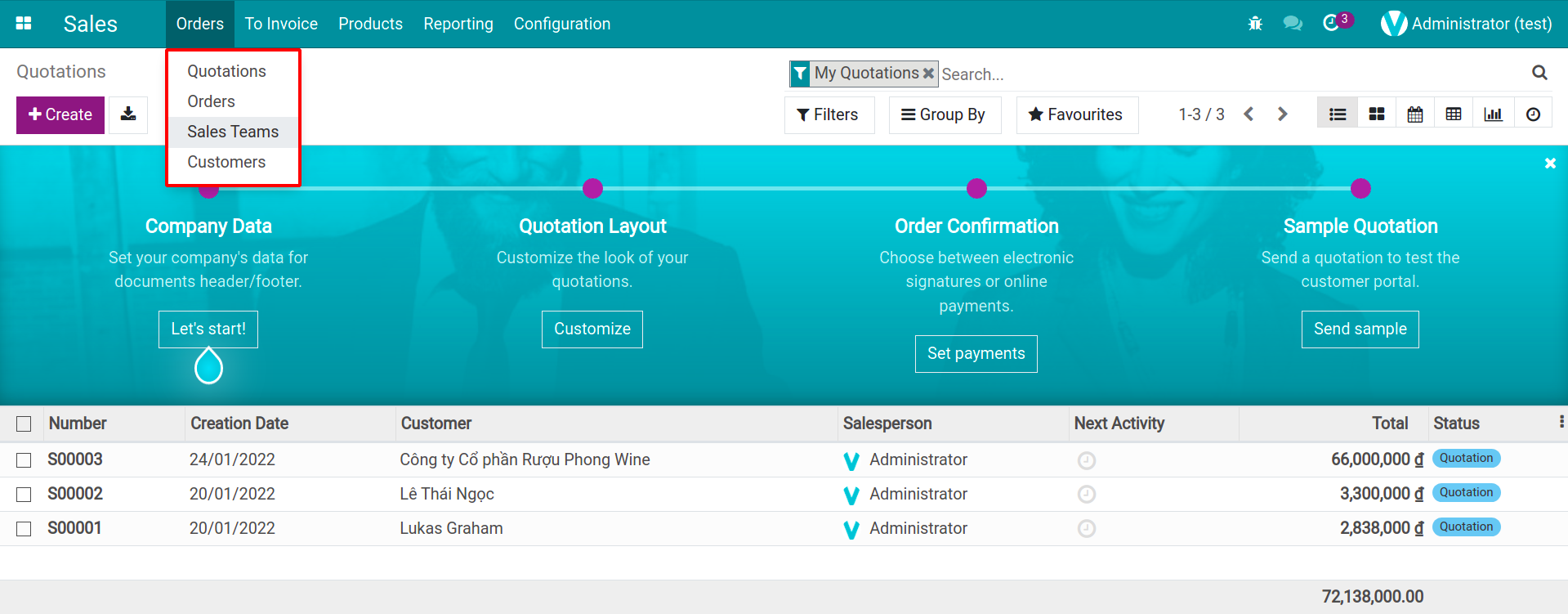Open quotation for Lê Thái Ngọc

447,494
